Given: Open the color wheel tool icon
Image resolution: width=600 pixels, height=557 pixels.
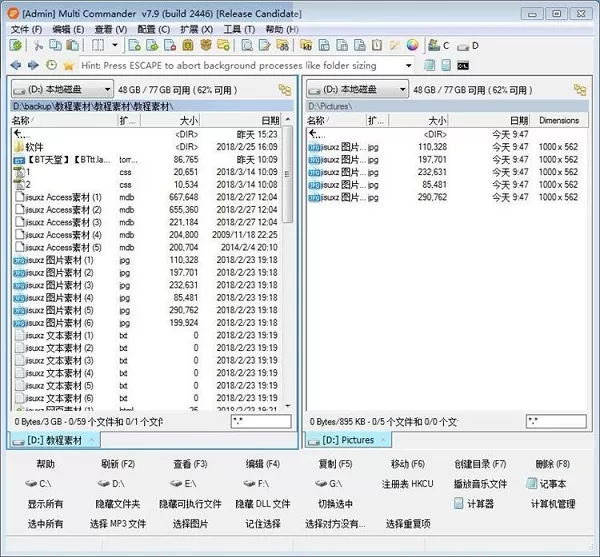Looking at the screenshot, I should pos(412,45).
